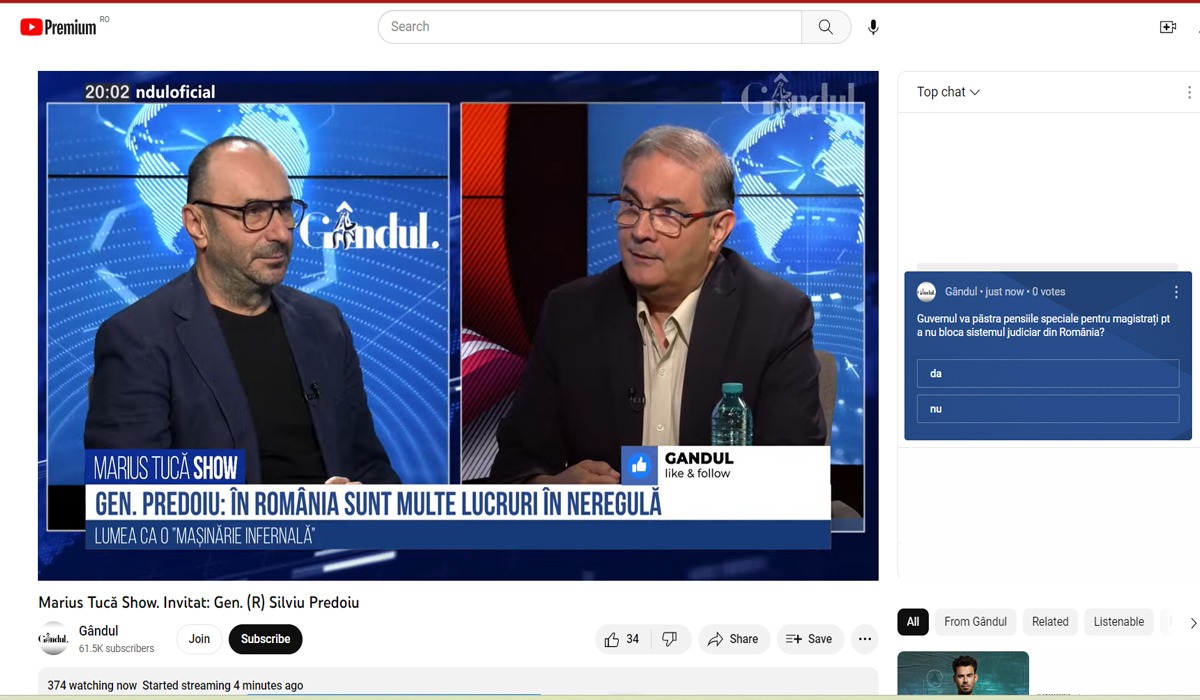The height and width of the screenshot is (700, 1200).
Task: Subscribe to Gândul channel
Action: coord(265,639)
